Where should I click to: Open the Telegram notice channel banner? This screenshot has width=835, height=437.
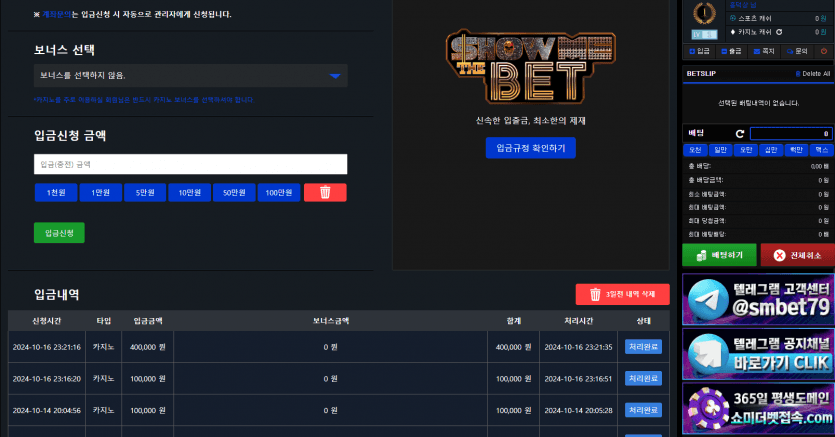757,352
